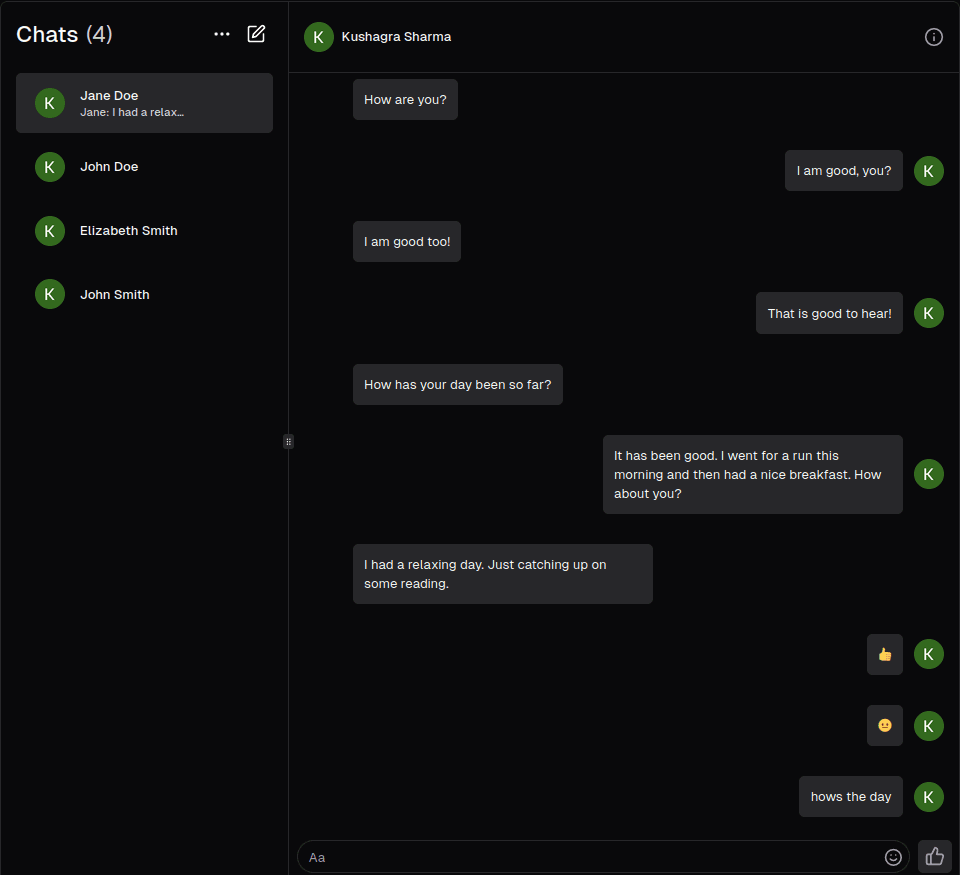Open the Chats three-dot options menu
Screen dimensions: 960x875
[221, 33]
